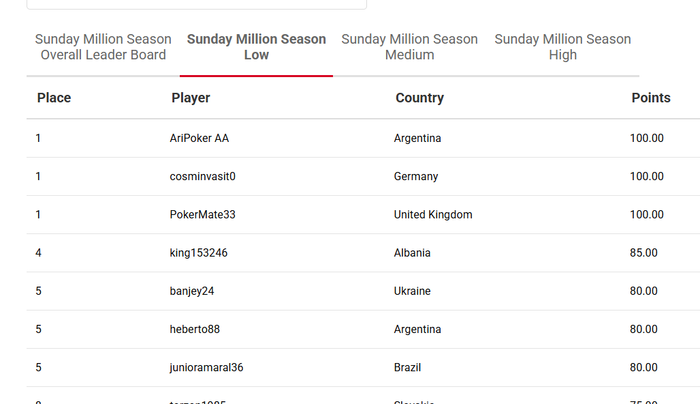Click the Brazil country cell
The height and width of the screenshot is (404, 700).
pos(409,367)
